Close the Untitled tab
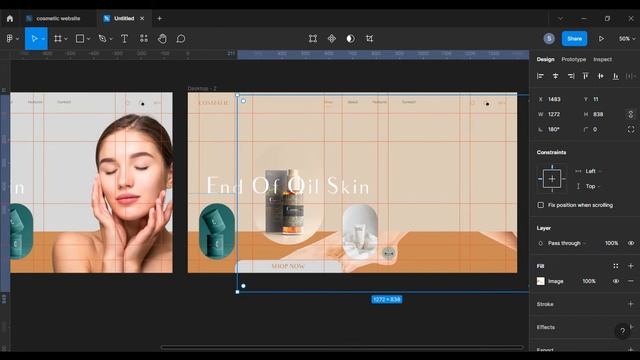Screen dimensions: 640x360 (x=142, y=18)
